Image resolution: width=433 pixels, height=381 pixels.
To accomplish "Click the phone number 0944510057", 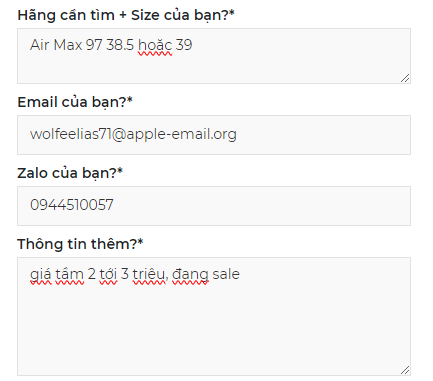I will coord(72,205).
